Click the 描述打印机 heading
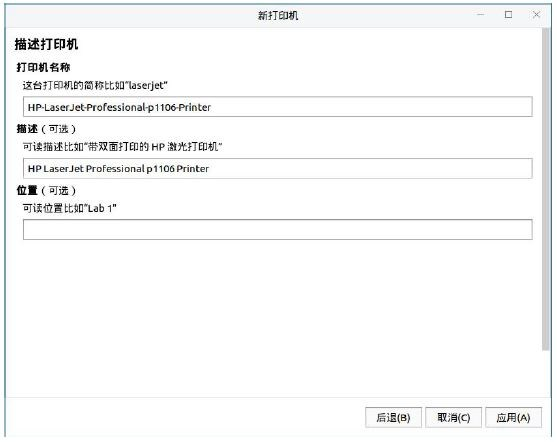This screenshot has width=557, height=442. 46,44
